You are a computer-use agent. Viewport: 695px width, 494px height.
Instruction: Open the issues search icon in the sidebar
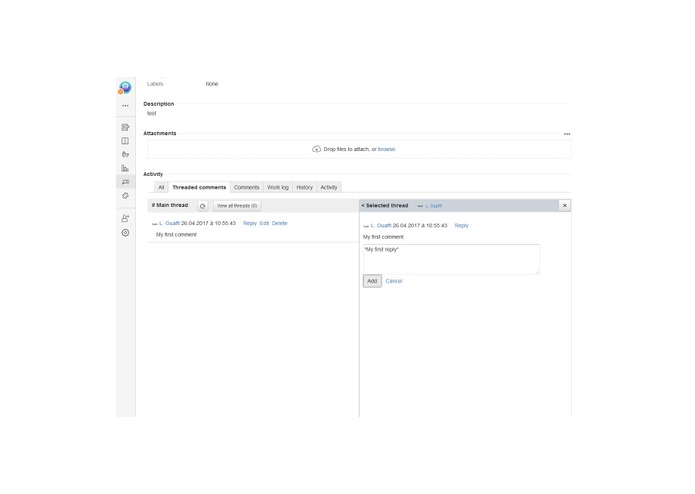point(125,182)
